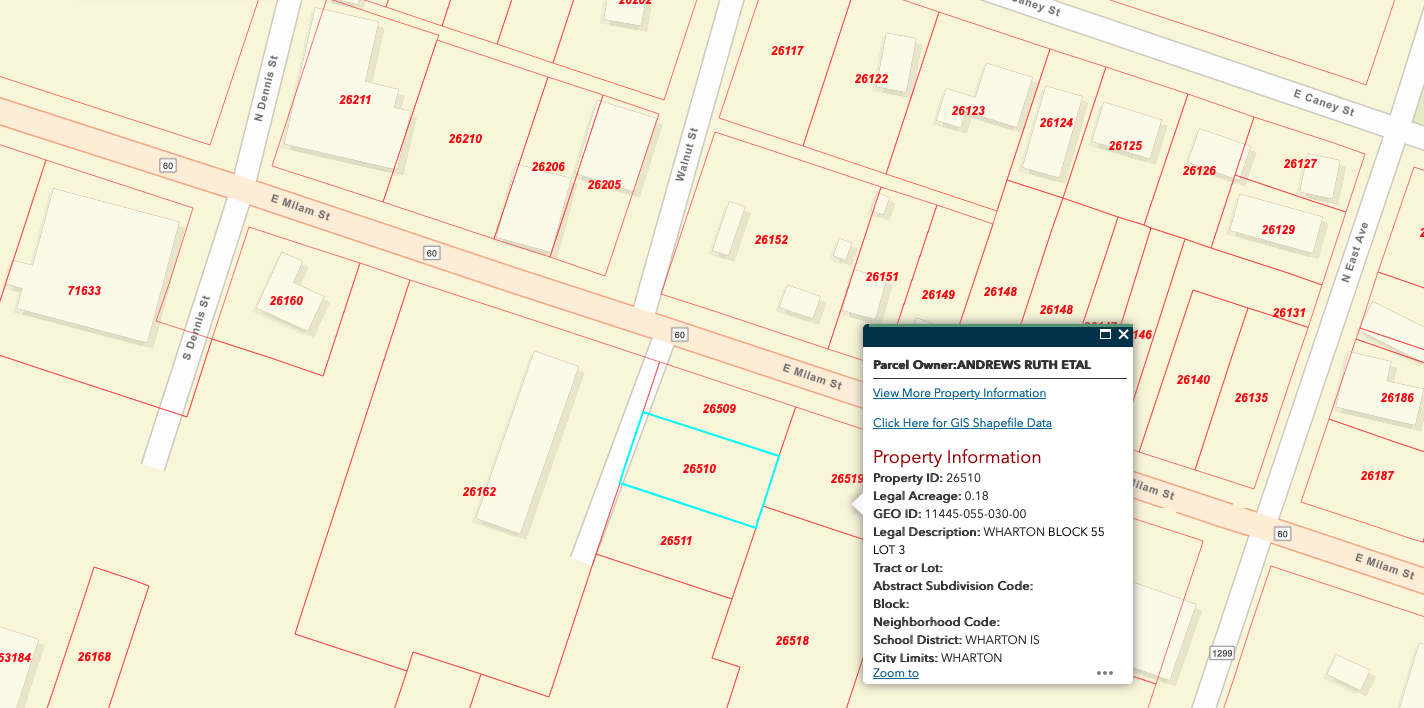The image size is (1424, 708).
Task: Select parcel 26160 on the map
Action: click(286, 301)
